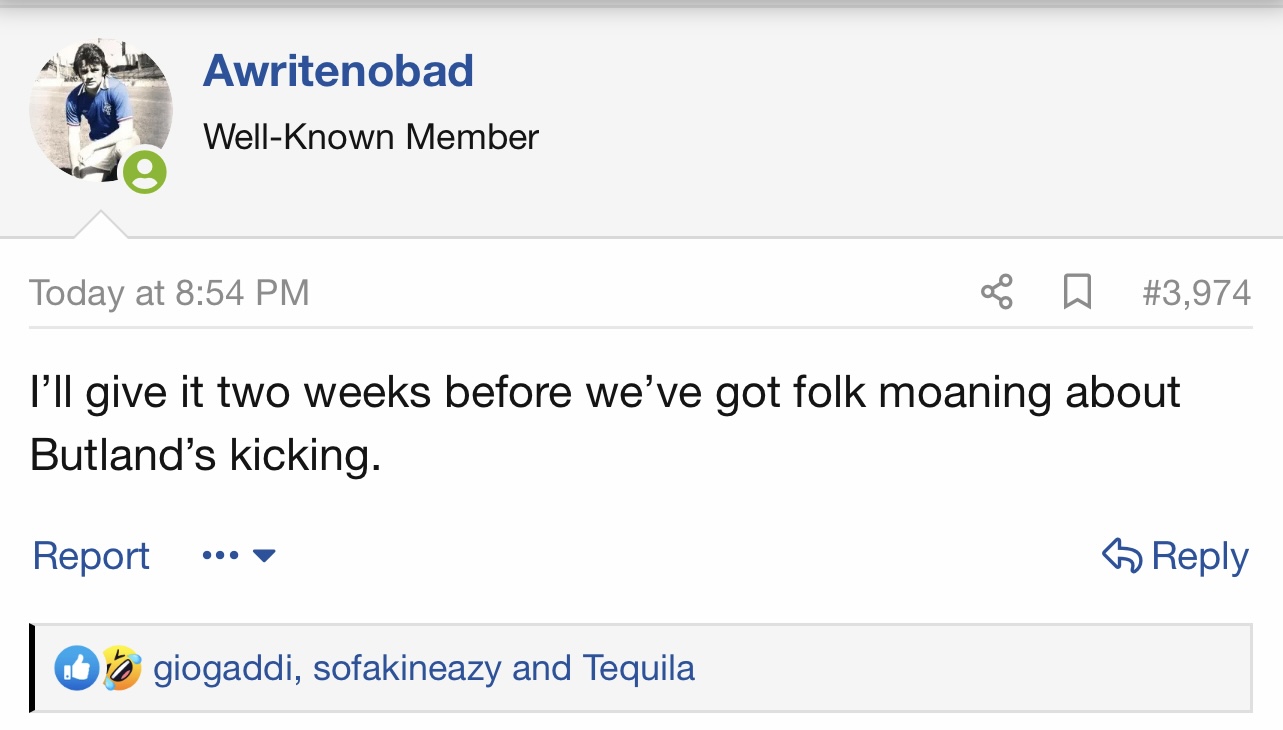Screen dimensions: 1283x730
Task: Click the "Well-Known Member" user title
Action: click(371, 136)
